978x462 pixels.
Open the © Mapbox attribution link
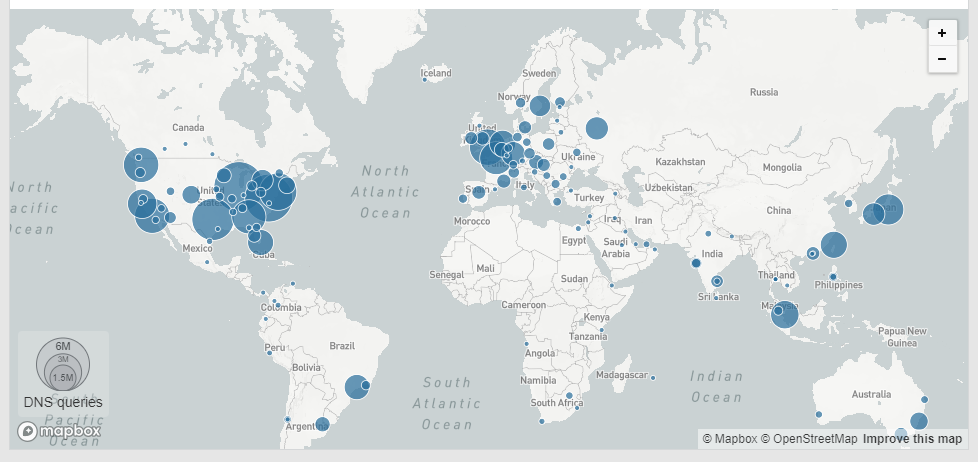point(728,439)
